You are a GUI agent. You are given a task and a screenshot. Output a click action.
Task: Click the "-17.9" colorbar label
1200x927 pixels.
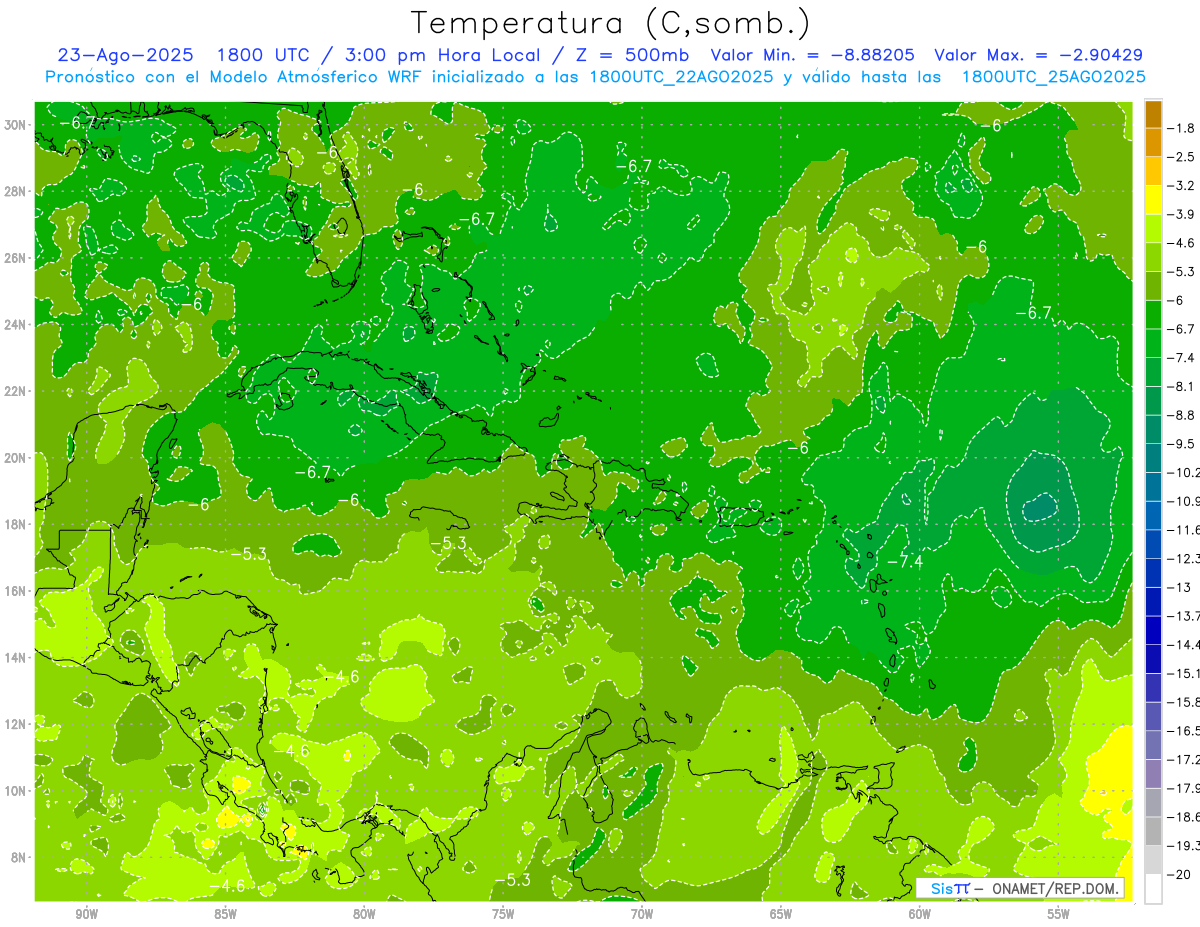click(x=1184, y=788)
